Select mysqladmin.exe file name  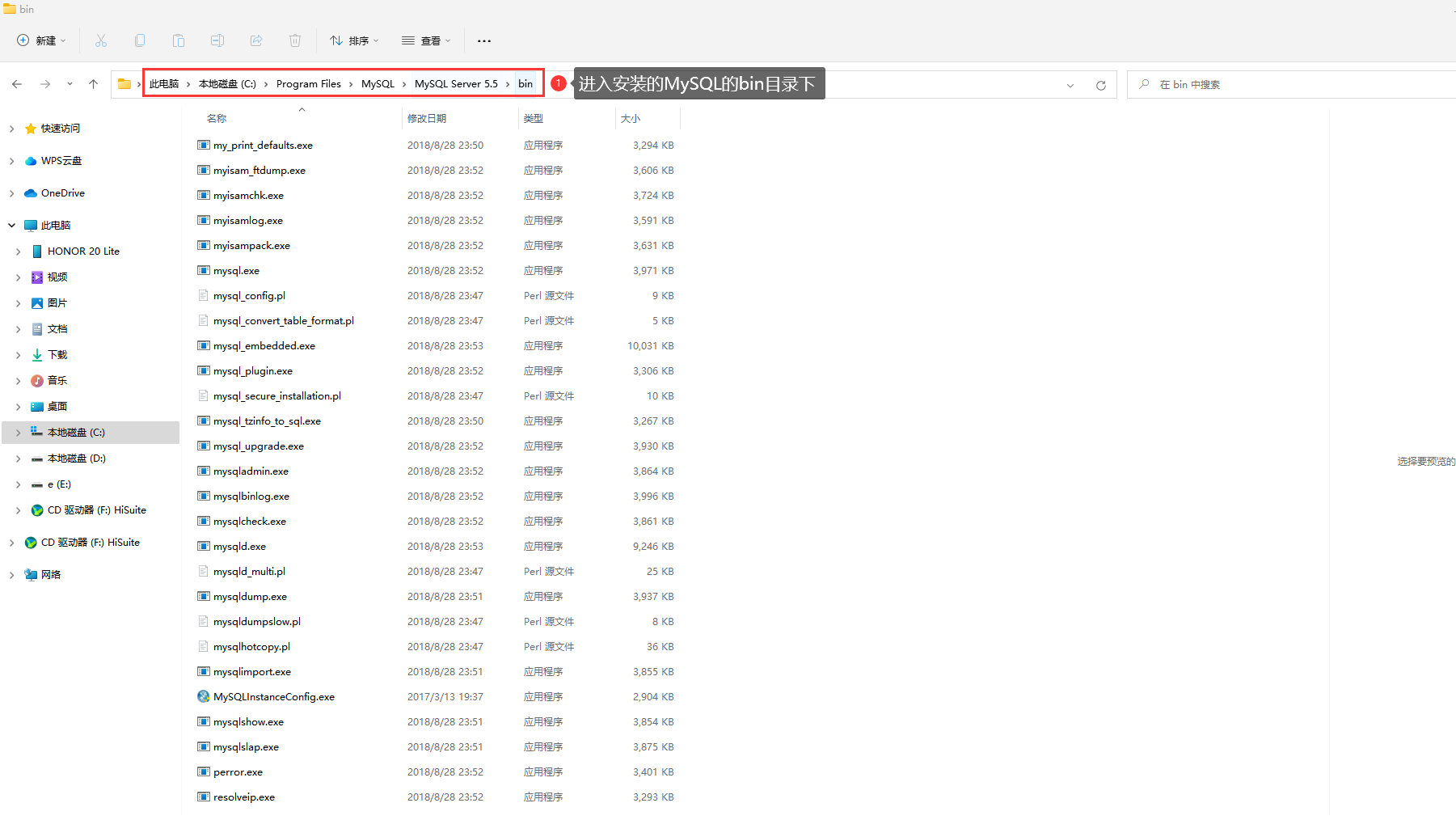(251, 471)
